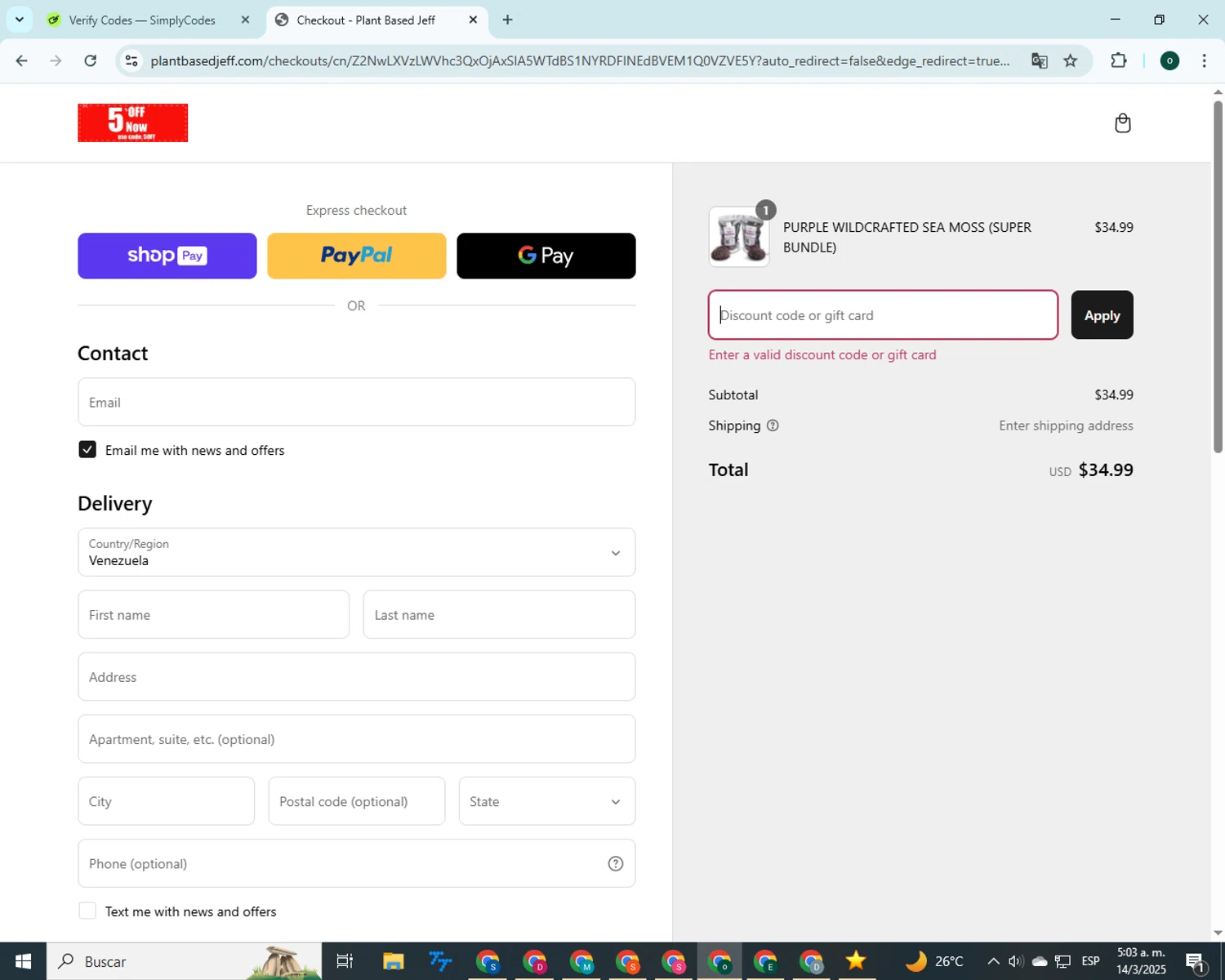The image size is (1225, 980).
Task: Show hidden system tray icons
Action: click(993, 961)
